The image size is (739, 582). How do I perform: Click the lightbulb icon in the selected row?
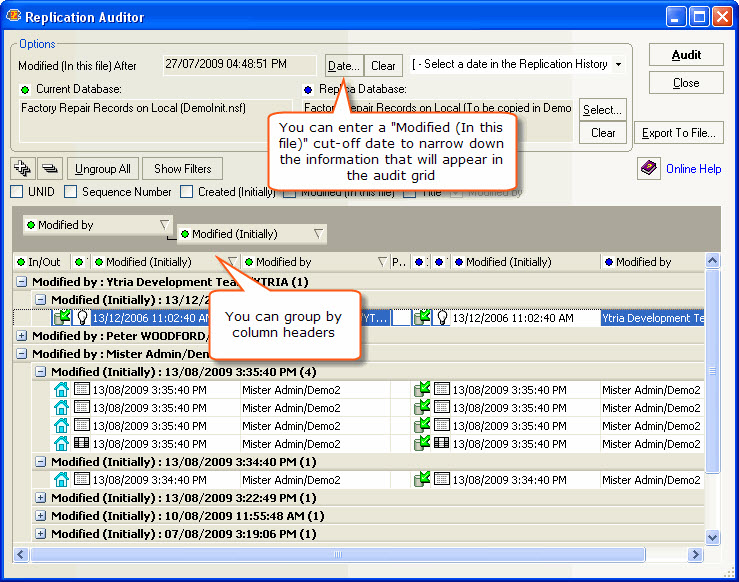[81, 318]
